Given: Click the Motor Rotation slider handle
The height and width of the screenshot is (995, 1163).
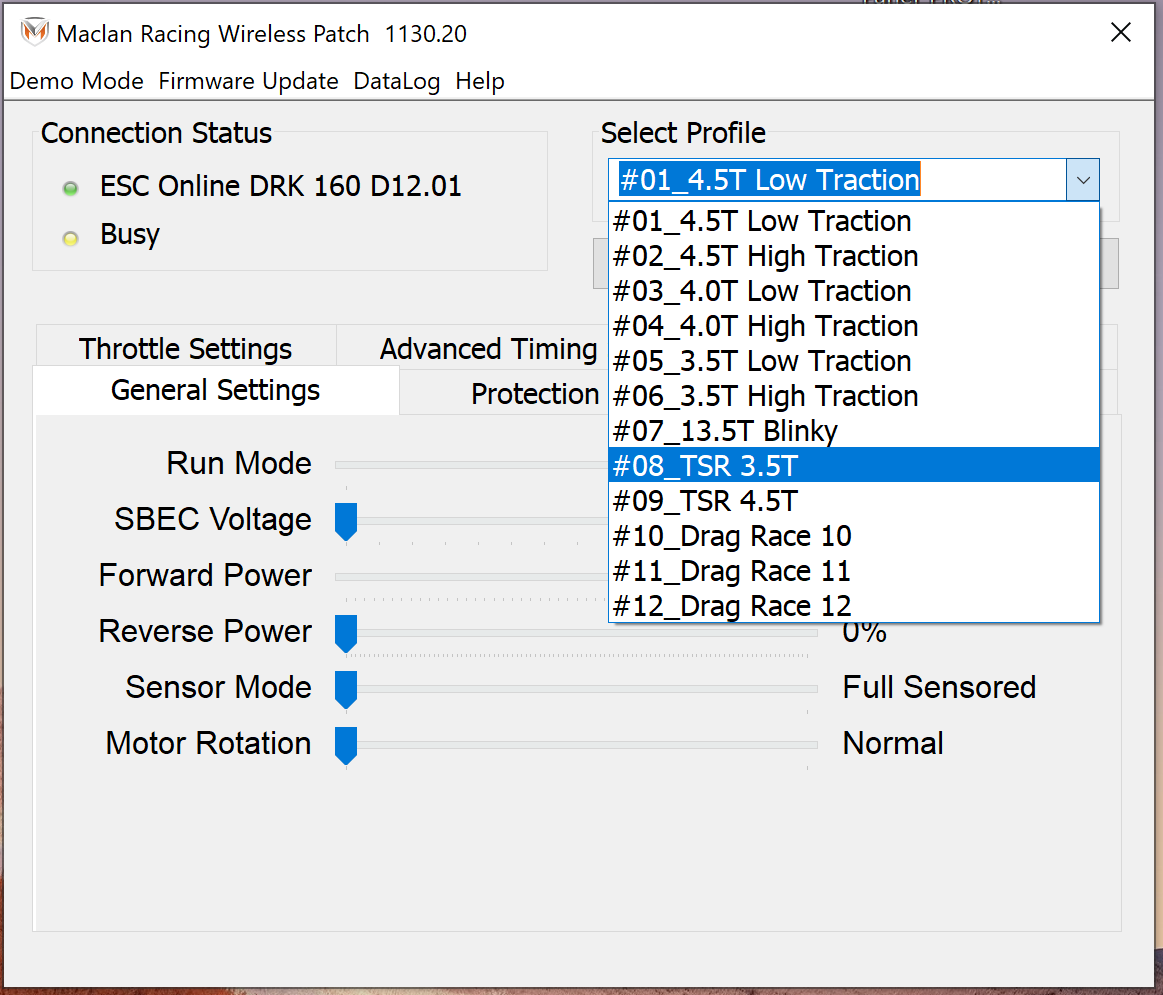Looking at the screenshot, I should [346, 745].
